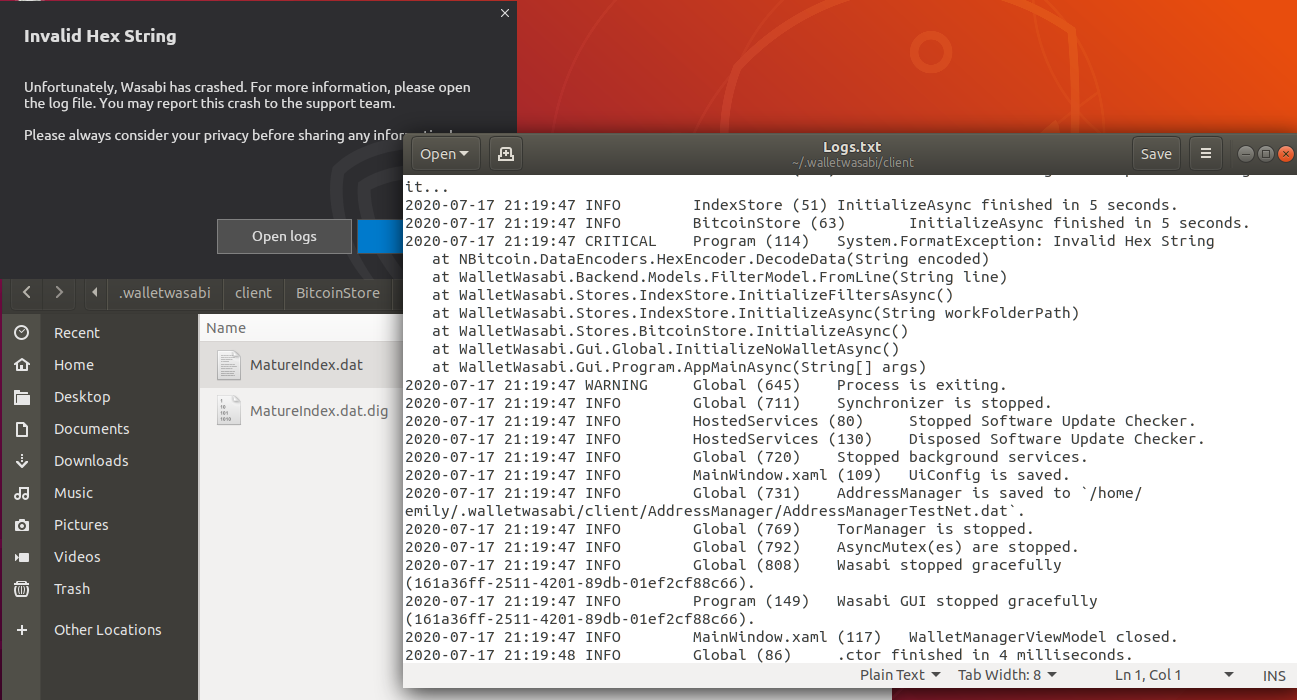Image resolution: width=1297 pixels, height=700 pixels.
Task: Click the HexEncoder.DecodeData stack trace line
Action: (x=711, y=259)
